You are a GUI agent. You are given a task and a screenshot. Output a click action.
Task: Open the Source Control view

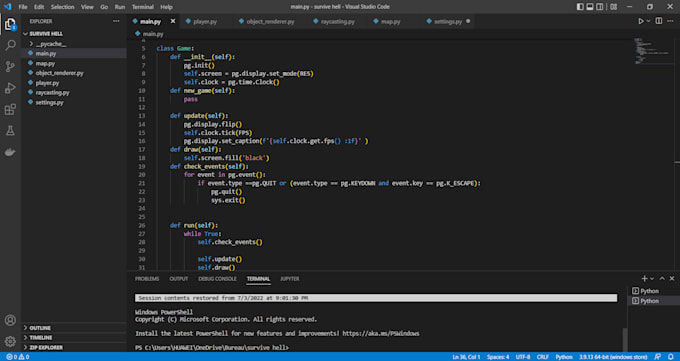tap(10, 66)
